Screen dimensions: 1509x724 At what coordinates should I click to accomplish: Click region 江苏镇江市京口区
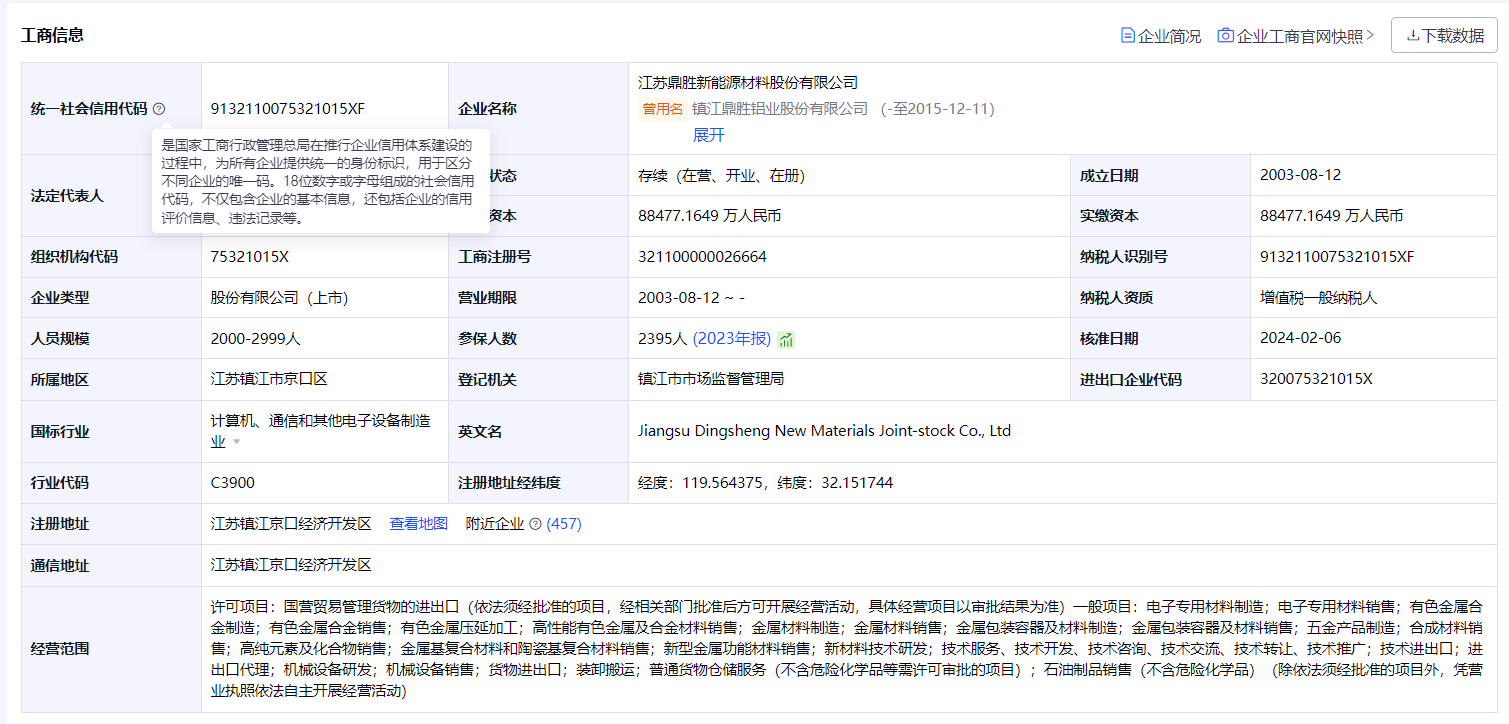click(x=269, y=380)
